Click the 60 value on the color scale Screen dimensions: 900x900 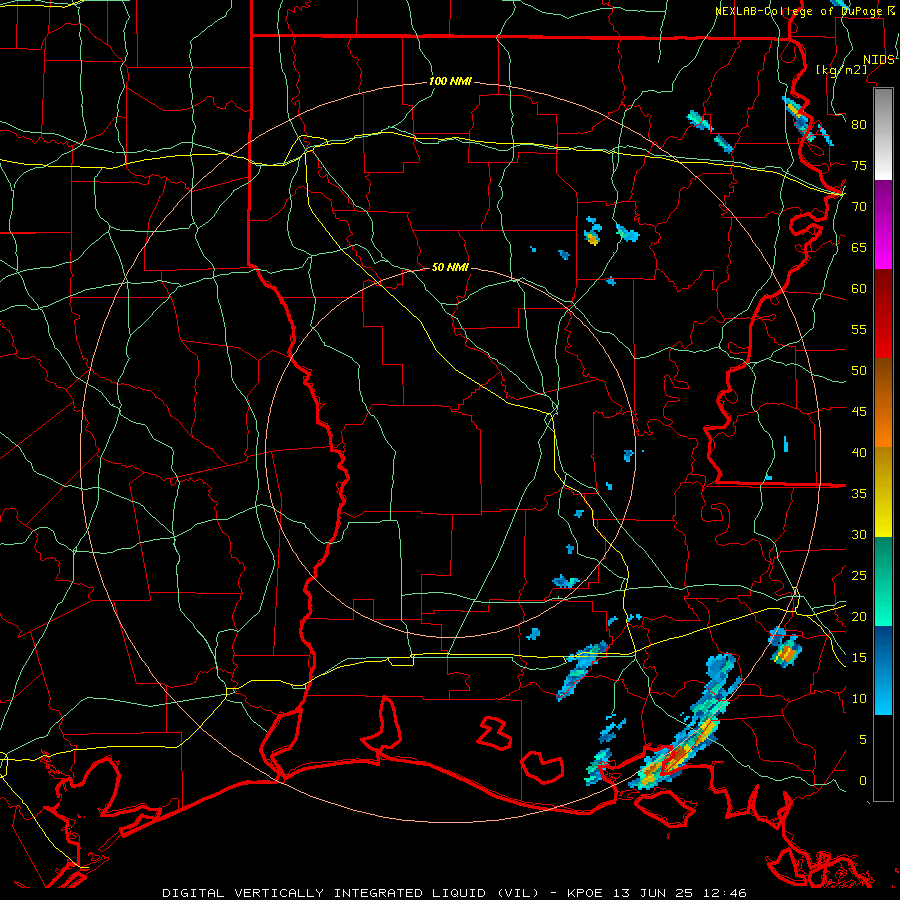click(859, 289)
